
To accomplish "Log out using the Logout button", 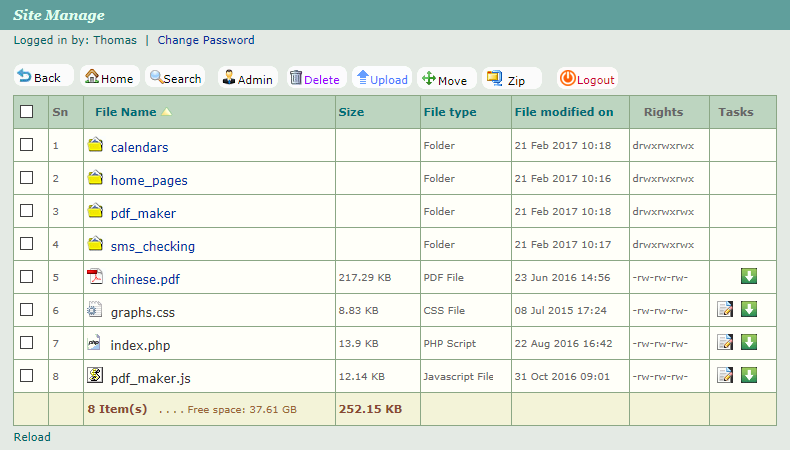I will (587, 79).
